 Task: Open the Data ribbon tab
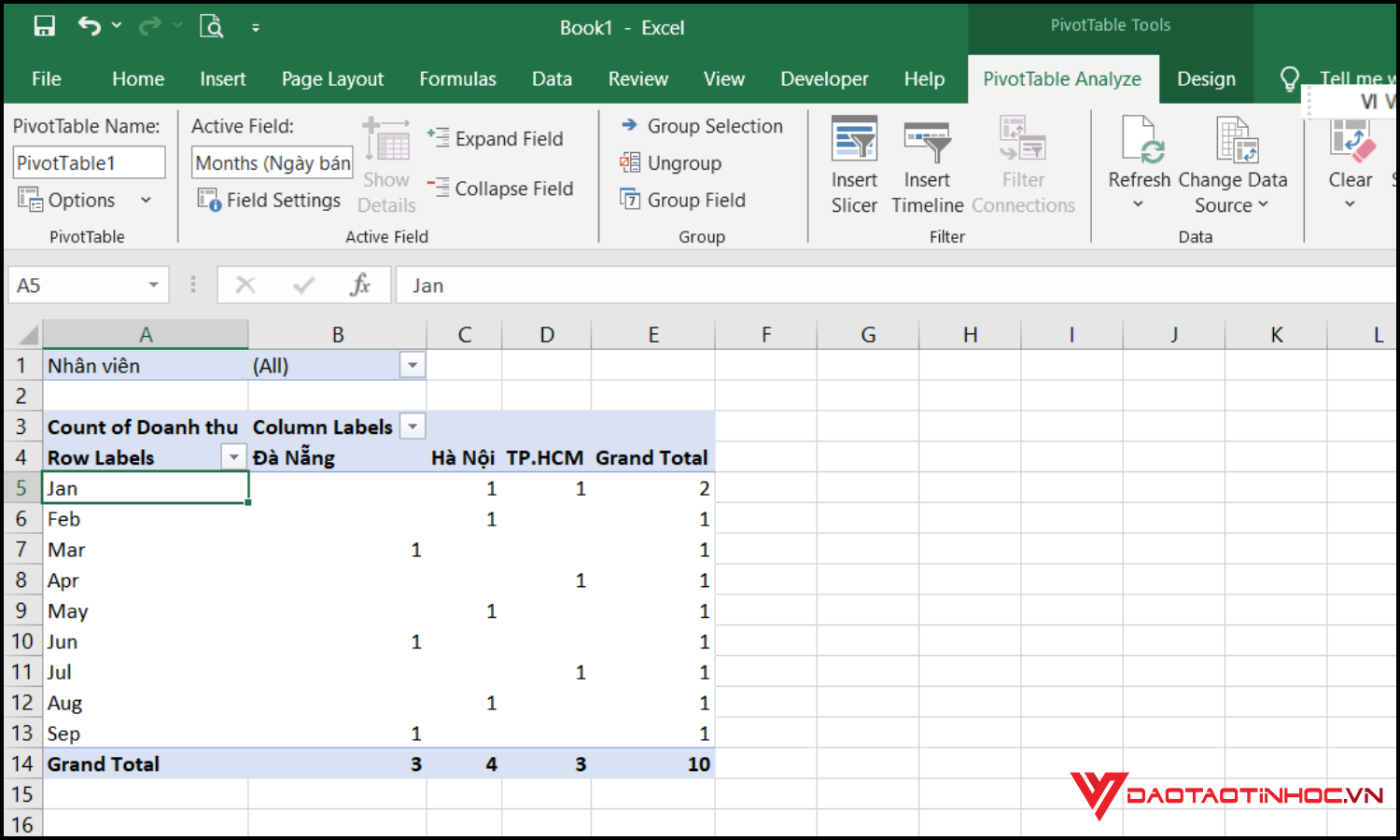click(x=552, y=78)
